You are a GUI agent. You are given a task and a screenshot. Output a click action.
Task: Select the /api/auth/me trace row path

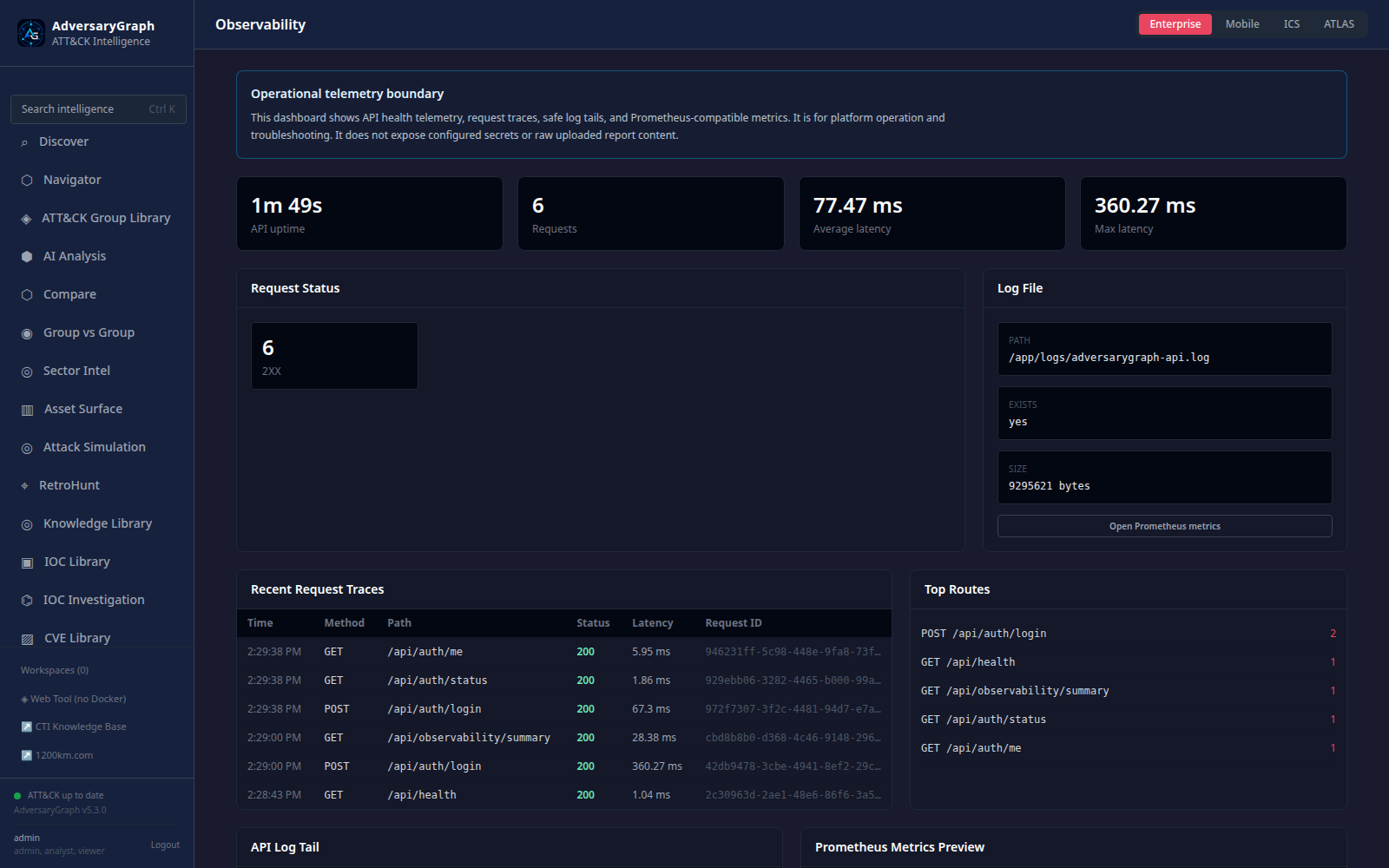[x=425, y=652]
